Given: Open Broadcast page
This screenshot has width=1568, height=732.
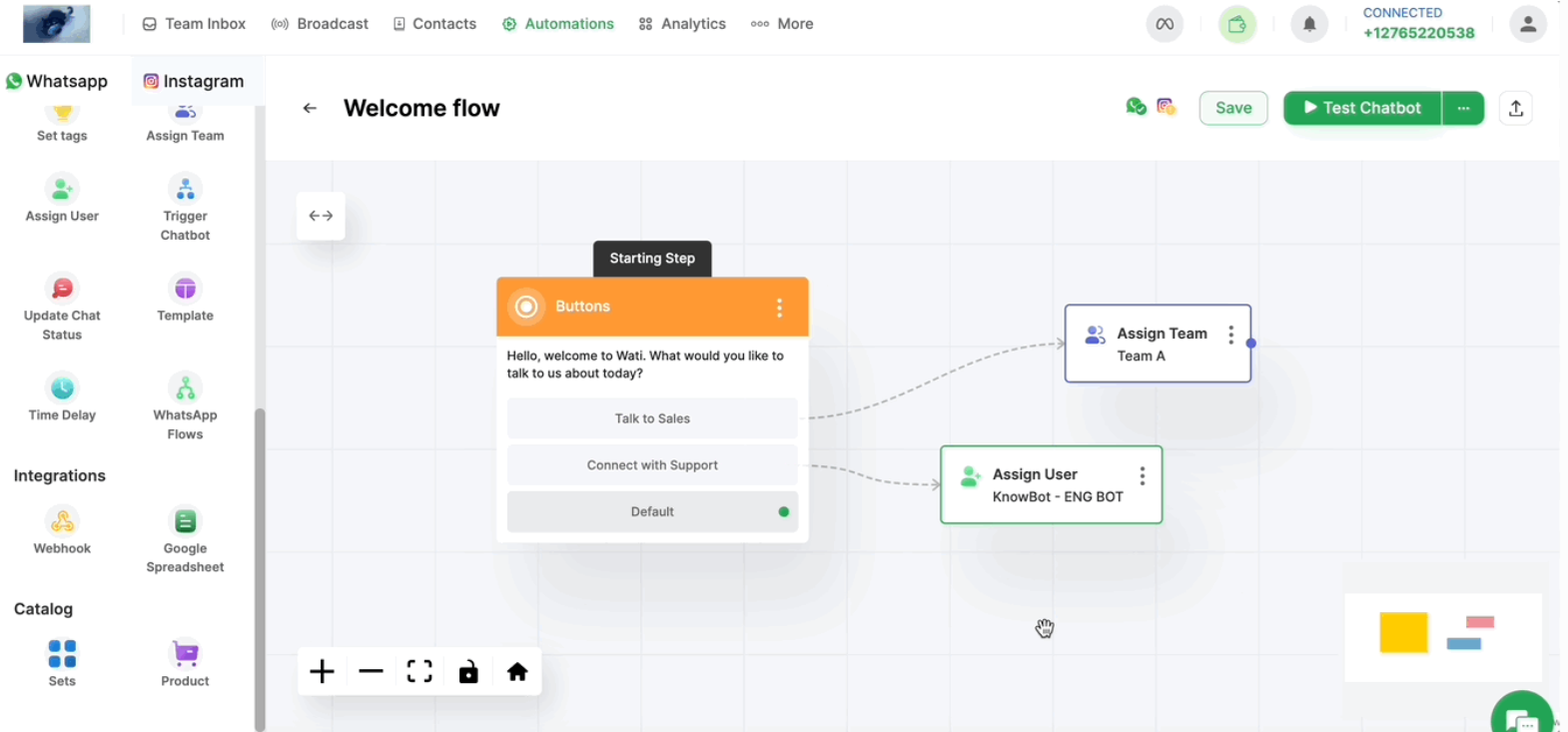Looking at the screenshot, I should [x=320, y=24].
